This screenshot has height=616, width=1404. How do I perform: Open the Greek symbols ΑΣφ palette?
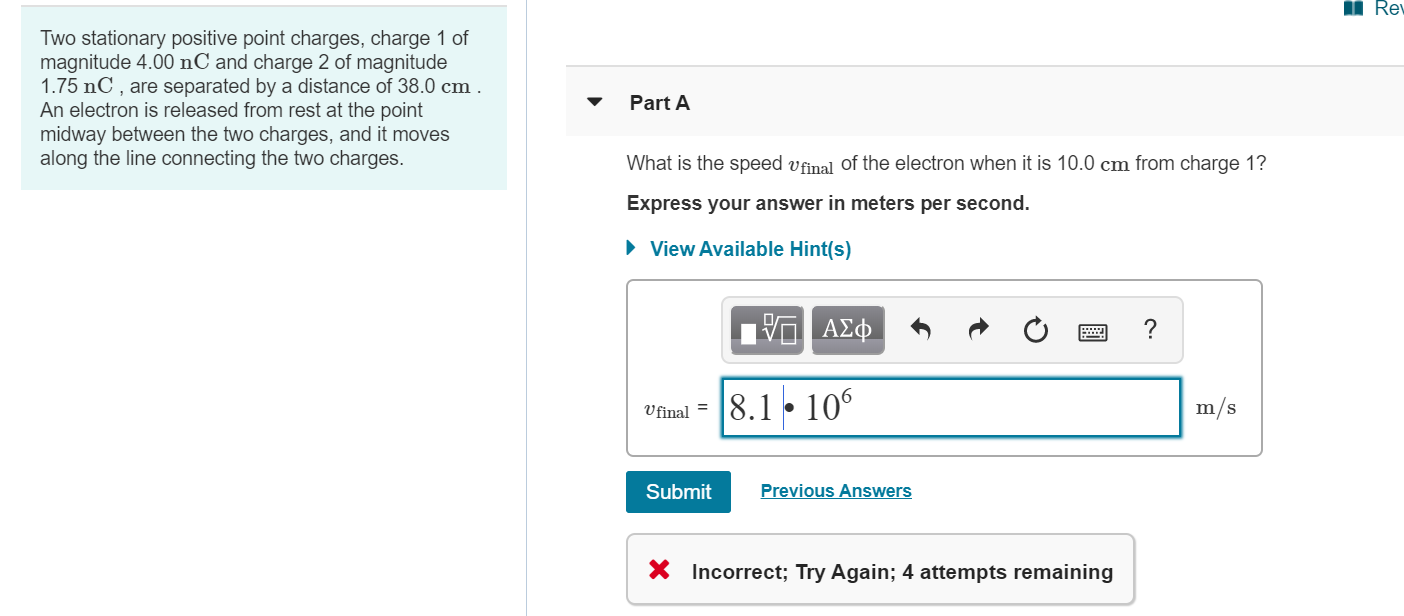click(847, 330)
